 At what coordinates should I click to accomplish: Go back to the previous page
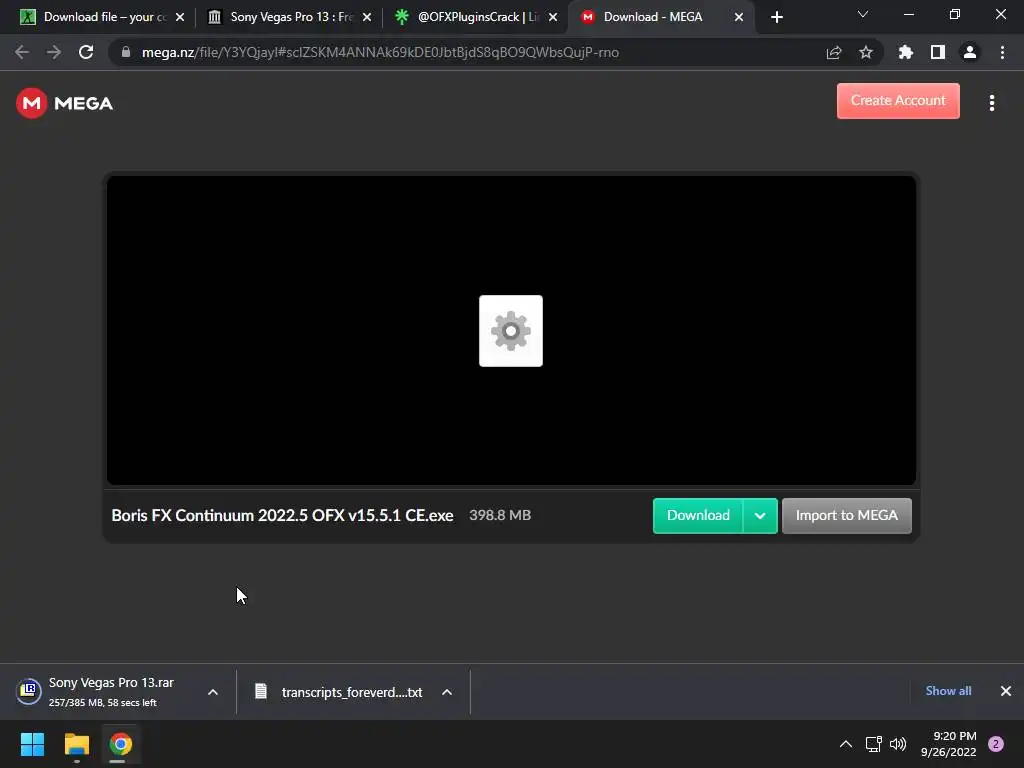pos(22,52)
